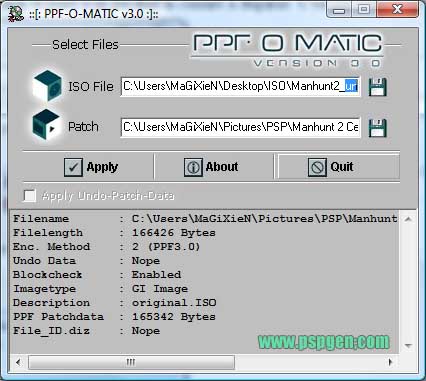Click inside the ISO File path field
The height and width of the screenshot is (381, 426).
(x=240, y=87)
